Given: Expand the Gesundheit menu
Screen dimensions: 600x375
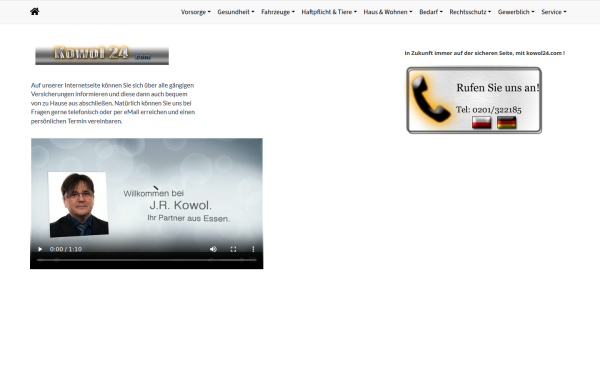Looking at the screenshot, I should (x=236, y=12).
